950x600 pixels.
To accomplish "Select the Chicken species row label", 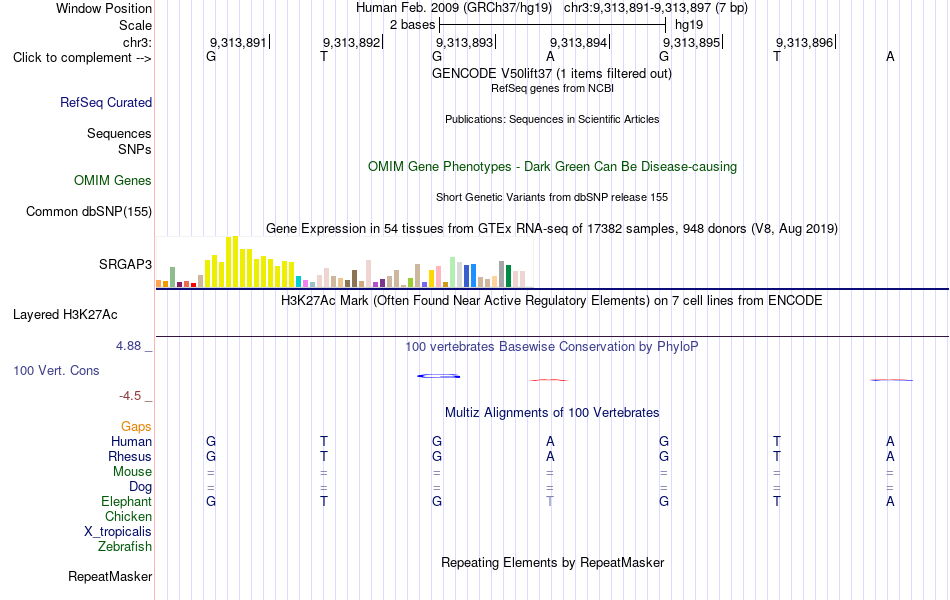I will (x=128, y=516).
